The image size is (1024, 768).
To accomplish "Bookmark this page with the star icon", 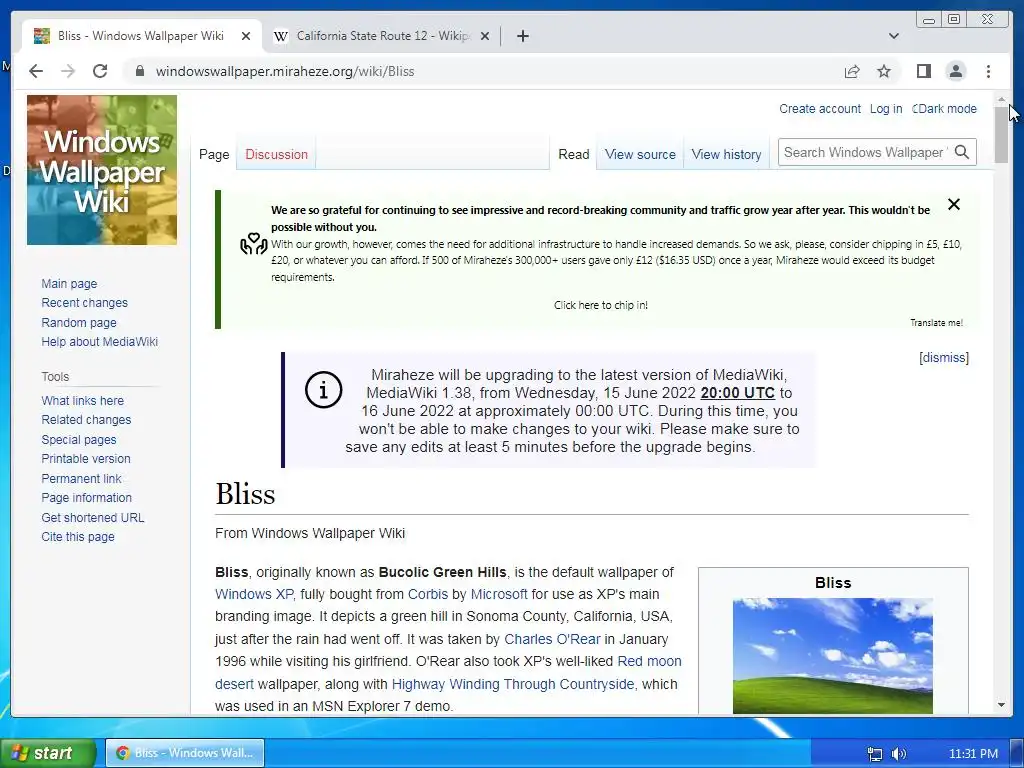I will 884,71.
